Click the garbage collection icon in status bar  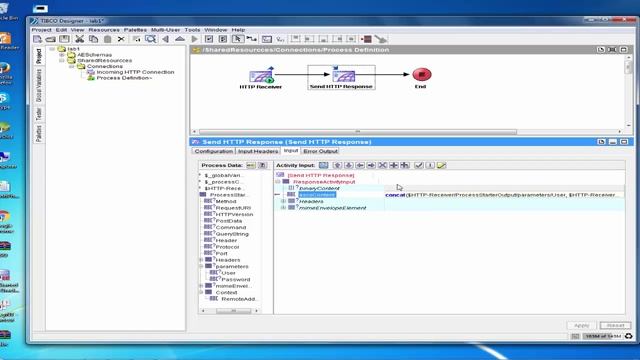[629, 336]
